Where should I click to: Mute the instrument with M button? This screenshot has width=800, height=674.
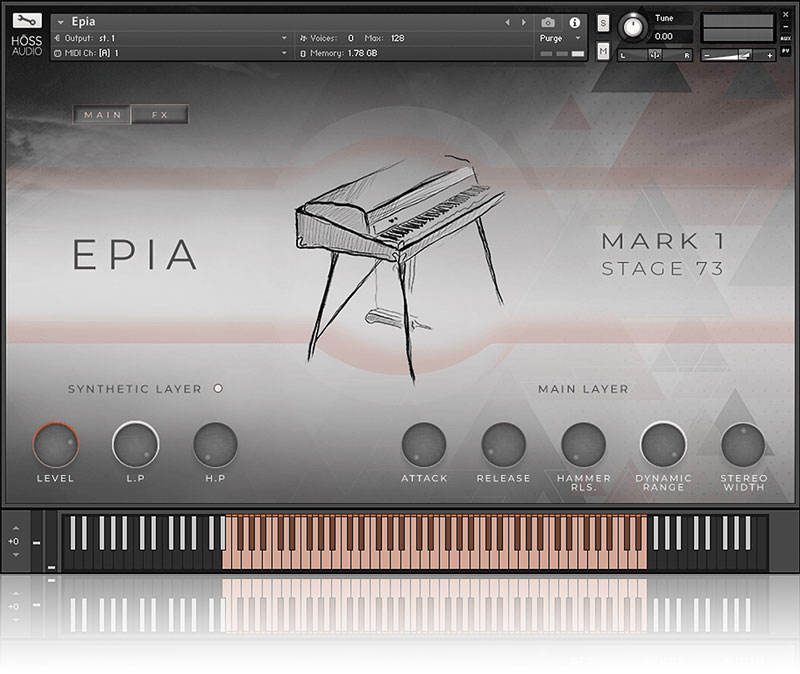[x=603, y=52]
